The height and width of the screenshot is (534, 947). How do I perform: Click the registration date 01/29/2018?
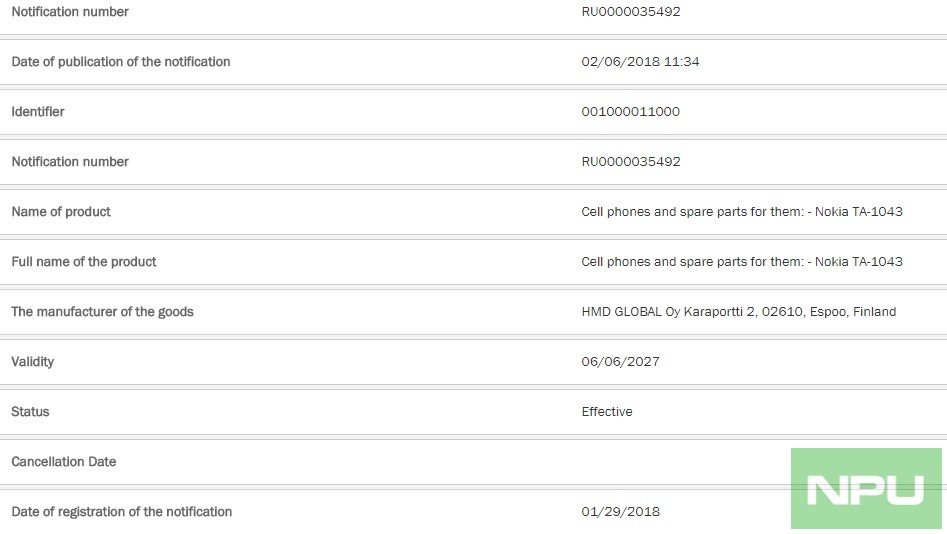620,512
